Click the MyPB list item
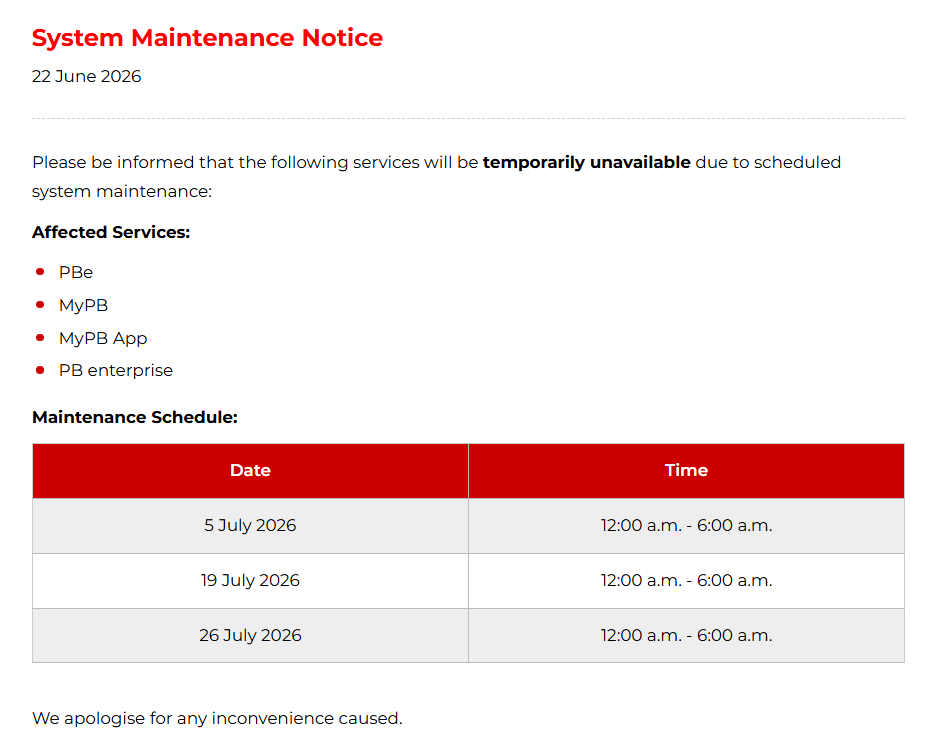Screen dimensions: 937x747 (84, 305)
